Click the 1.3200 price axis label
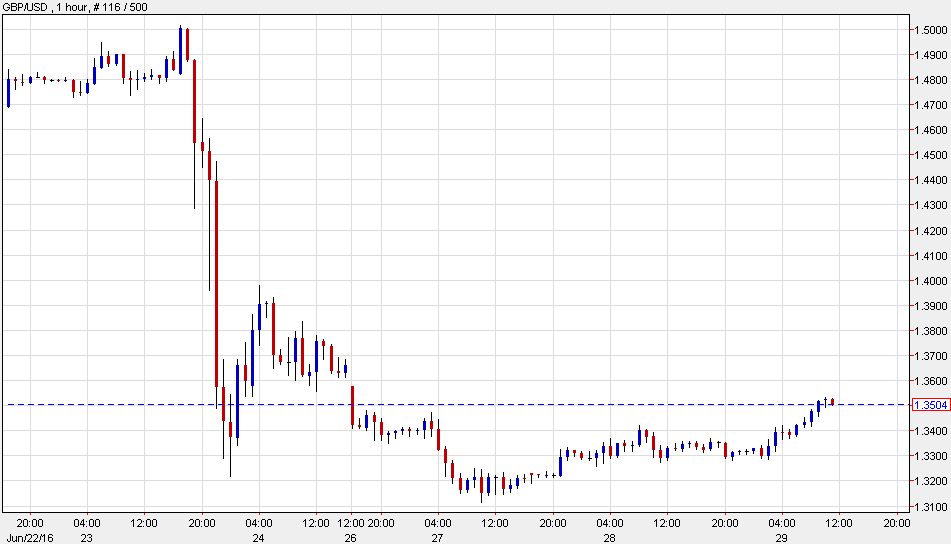This screenshot has width=951, height=544. 931,481
